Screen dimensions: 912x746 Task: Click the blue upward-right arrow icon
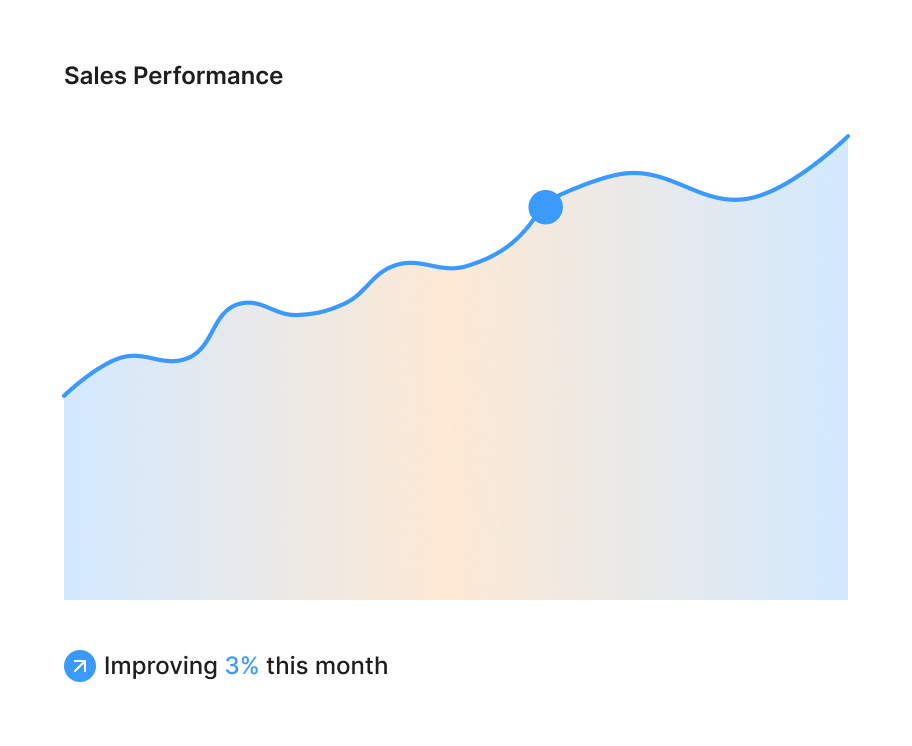pyautogui.click(x=80, y=666)
